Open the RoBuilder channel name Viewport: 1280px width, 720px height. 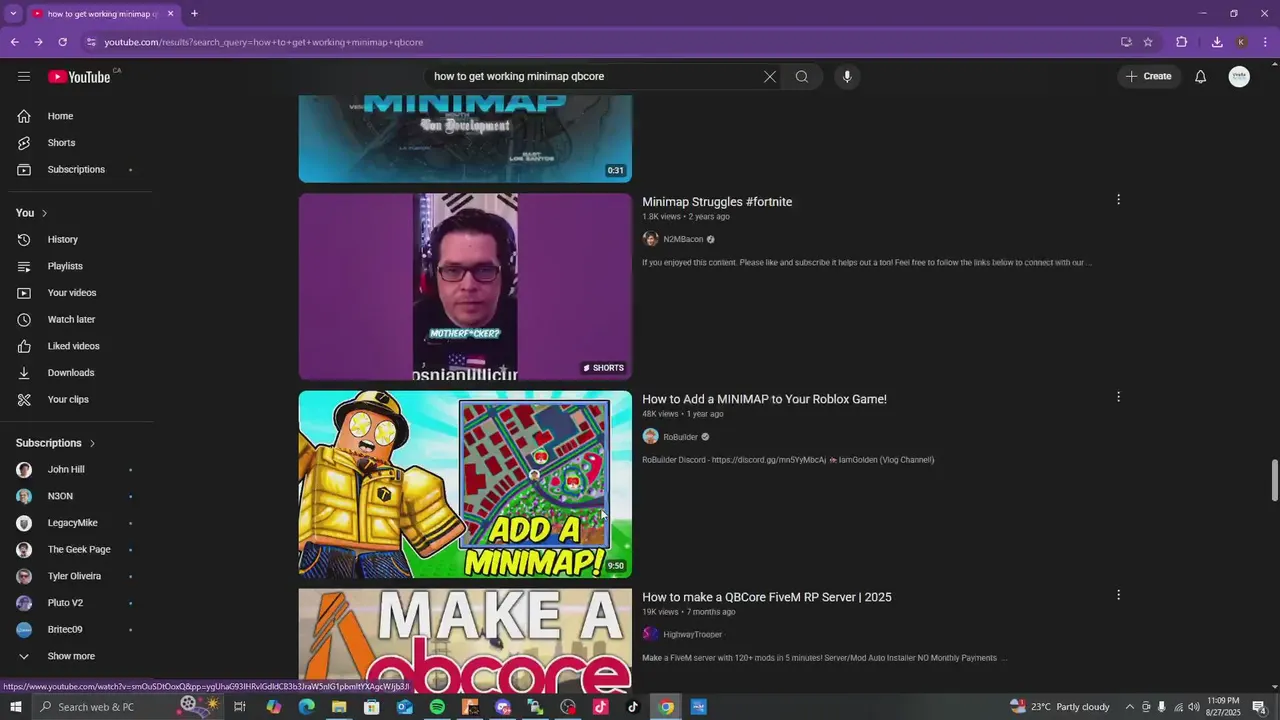pyautogui.click(x=680, y=437)
